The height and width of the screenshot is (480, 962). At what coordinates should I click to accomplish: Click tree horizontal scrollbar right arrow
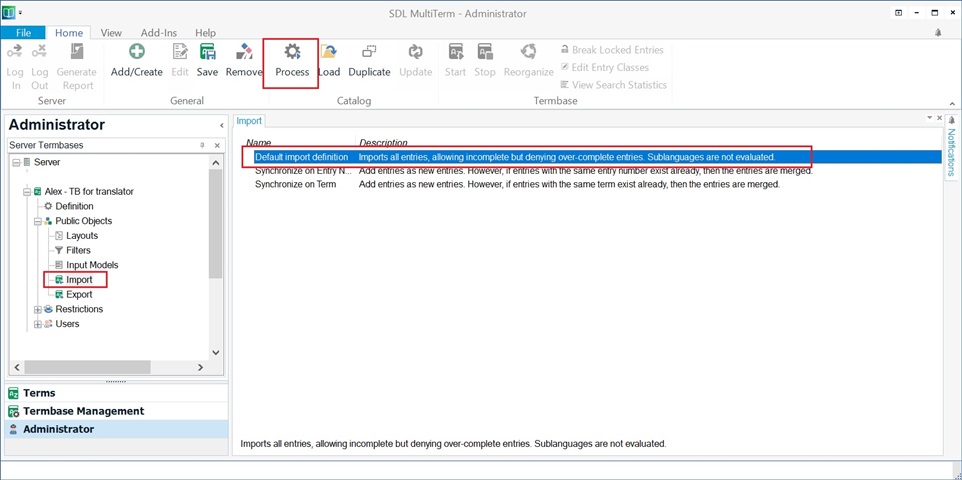201,367
